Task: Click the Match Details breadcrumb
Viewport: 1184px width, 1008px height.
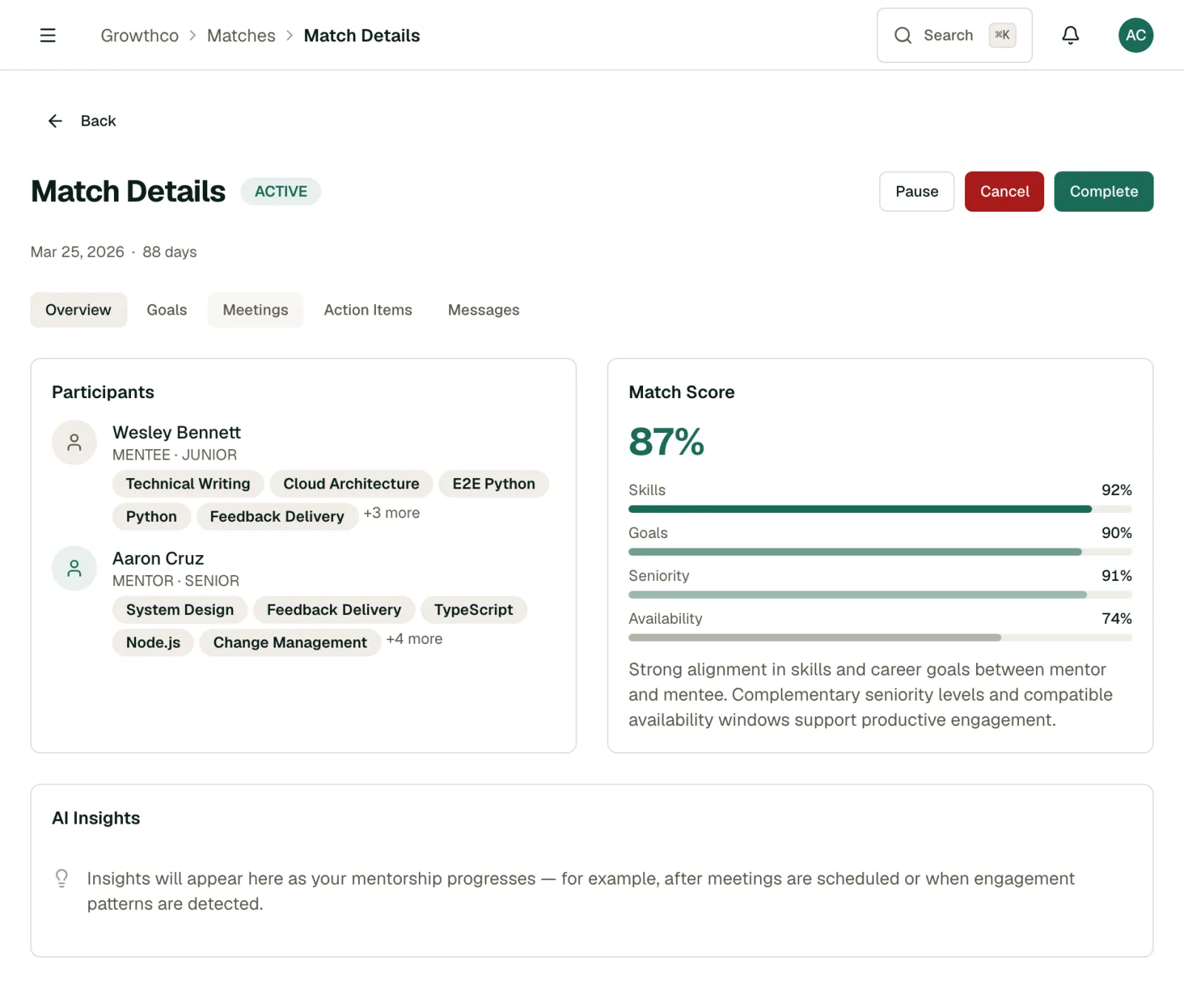Action: tap(361, 36)
